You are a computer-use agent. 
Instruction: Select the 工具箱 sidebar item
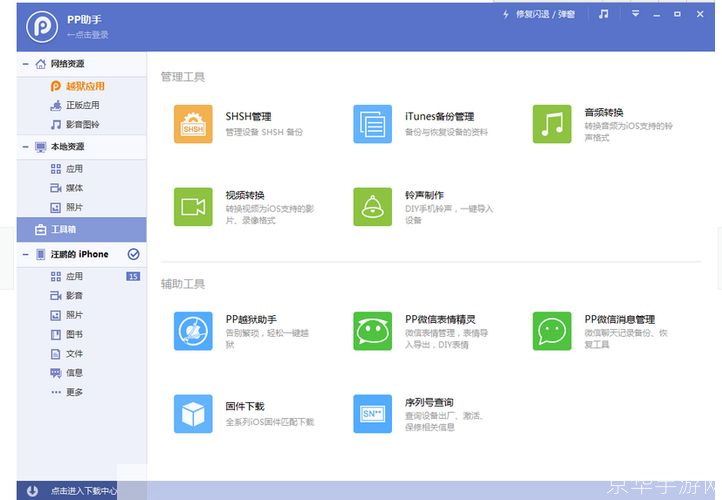(82, 229)
